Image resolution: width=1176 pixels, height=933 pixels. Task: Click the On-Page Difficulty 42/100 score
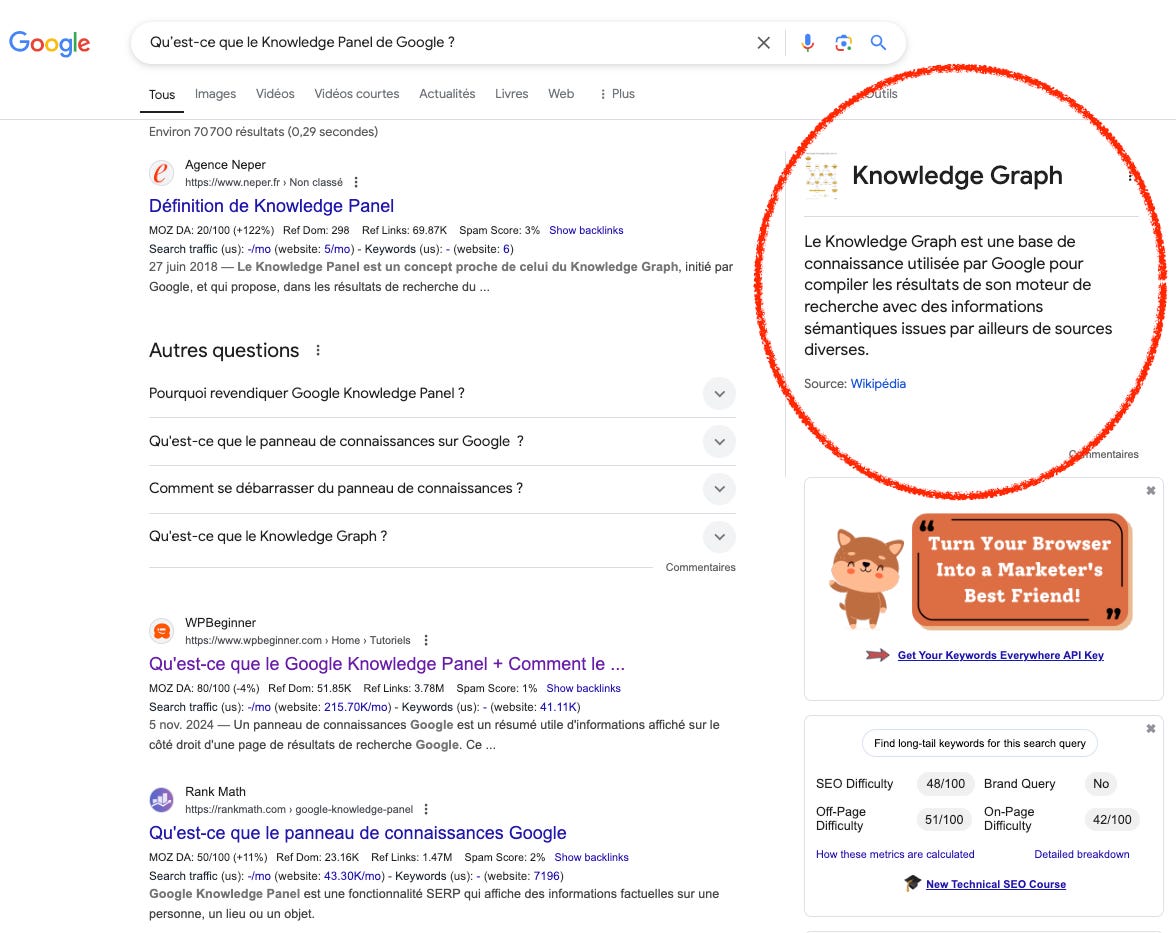[x=1112, y=820]
